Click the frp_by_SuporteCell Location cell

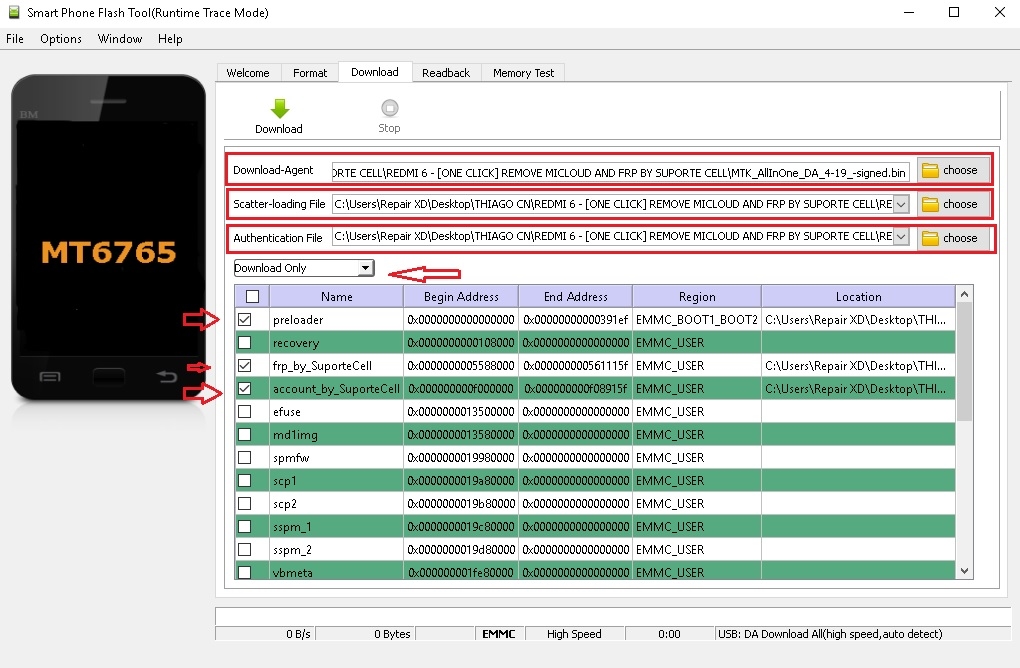pyautogui.click(x=858, y=366)
